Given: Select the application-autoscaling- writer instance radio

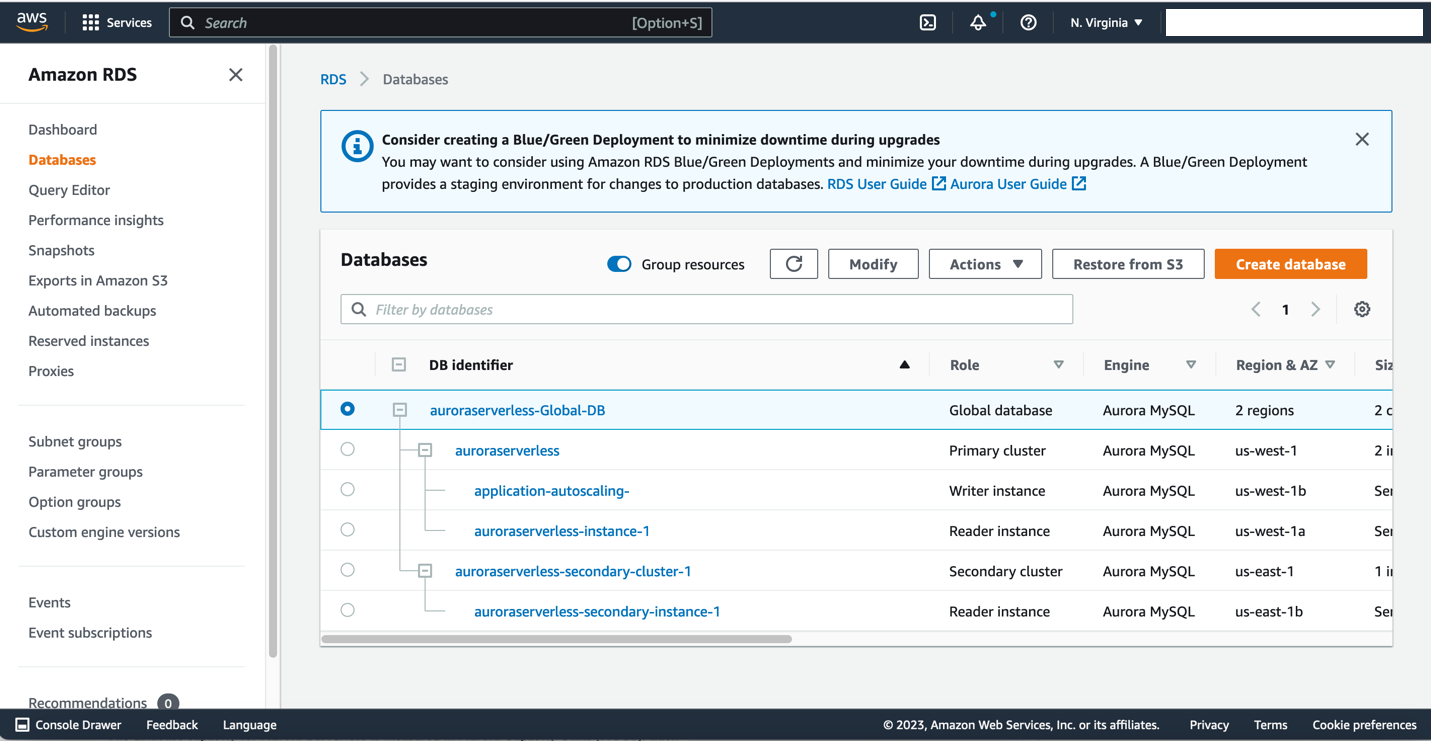Looking at the screenshot, I should tap(347, 489).
